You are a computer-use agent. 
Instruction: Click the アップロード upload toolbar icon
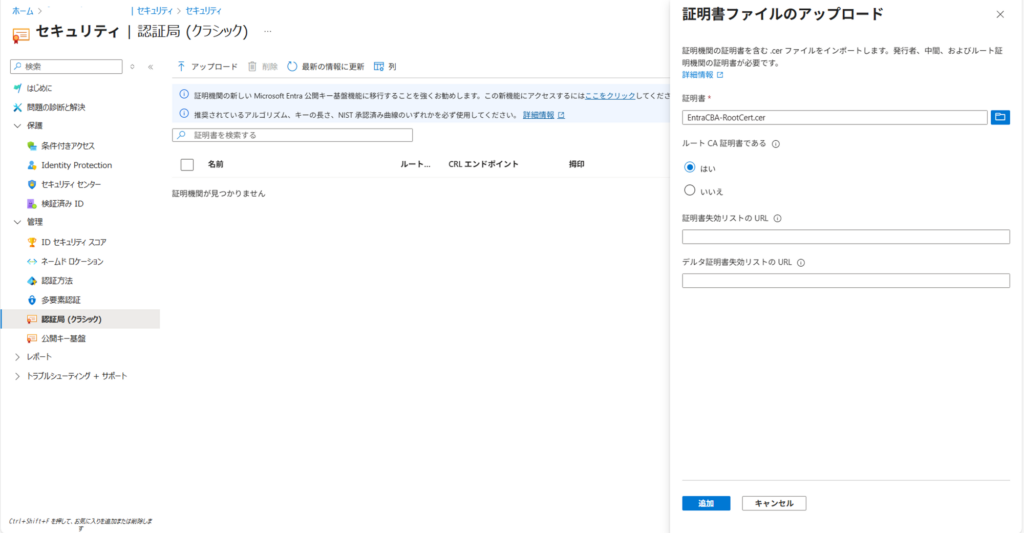(181, 66)
